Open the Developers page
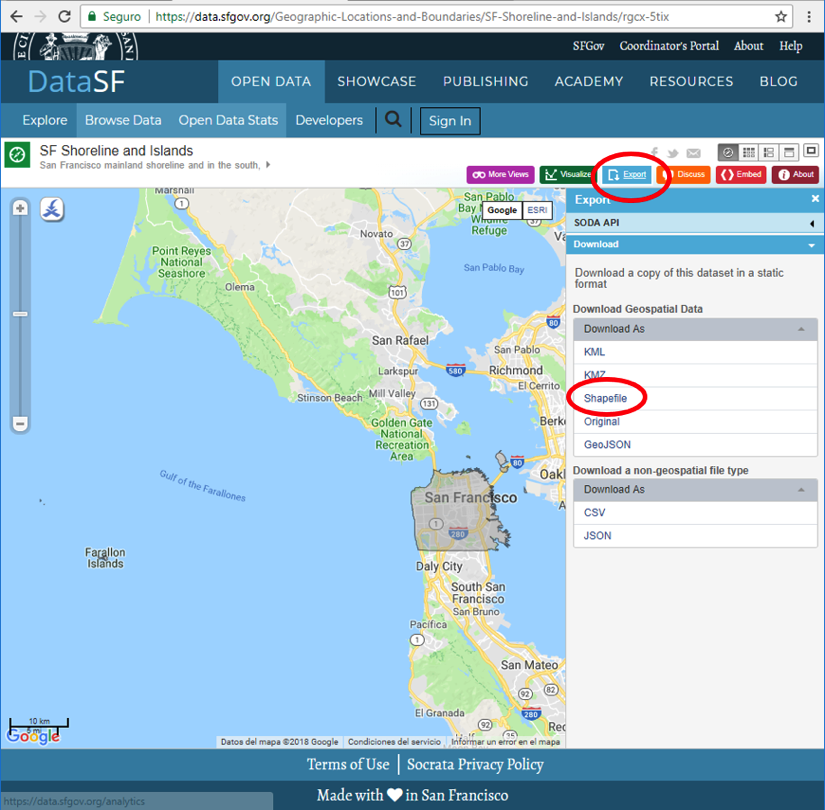825x810 pixels. tap(329, 121)
